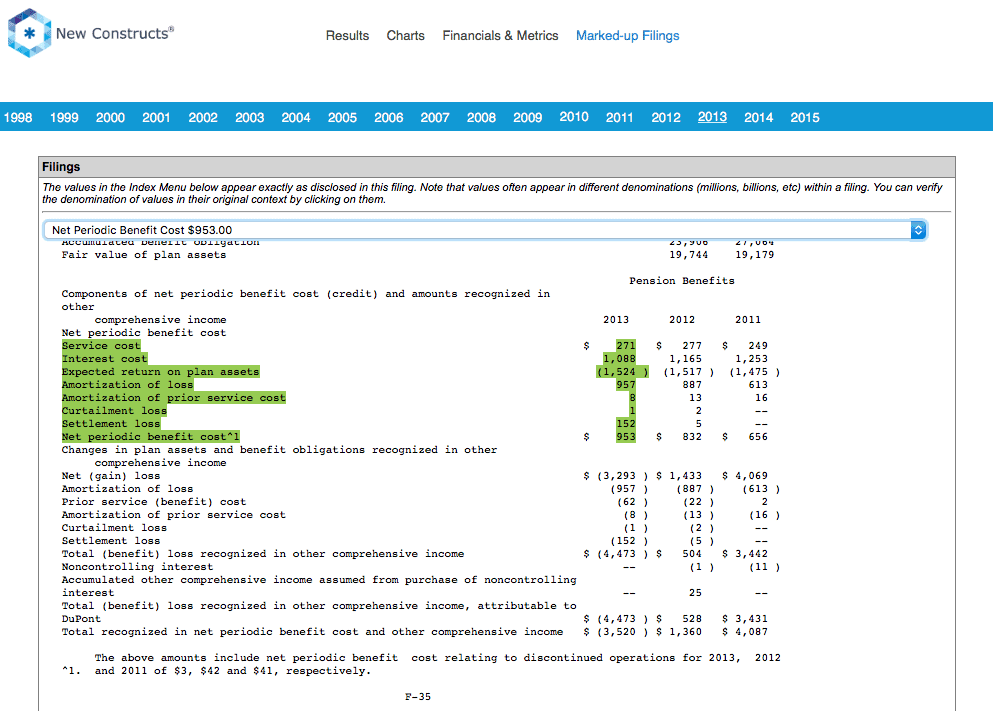Click highlighted Curtailment loss label

click(x=114, y=411)
